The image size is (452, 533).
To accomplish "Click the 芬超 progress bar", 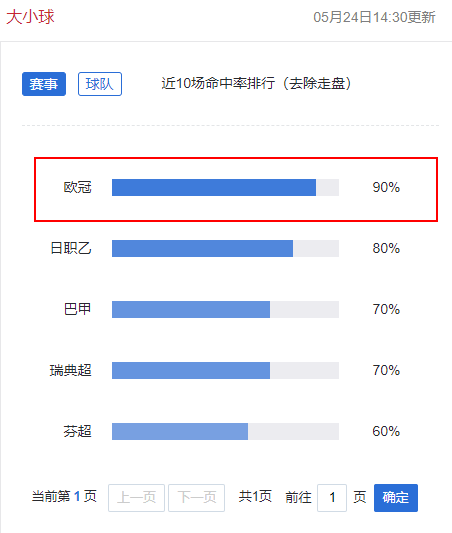I will tap(225, 431).
